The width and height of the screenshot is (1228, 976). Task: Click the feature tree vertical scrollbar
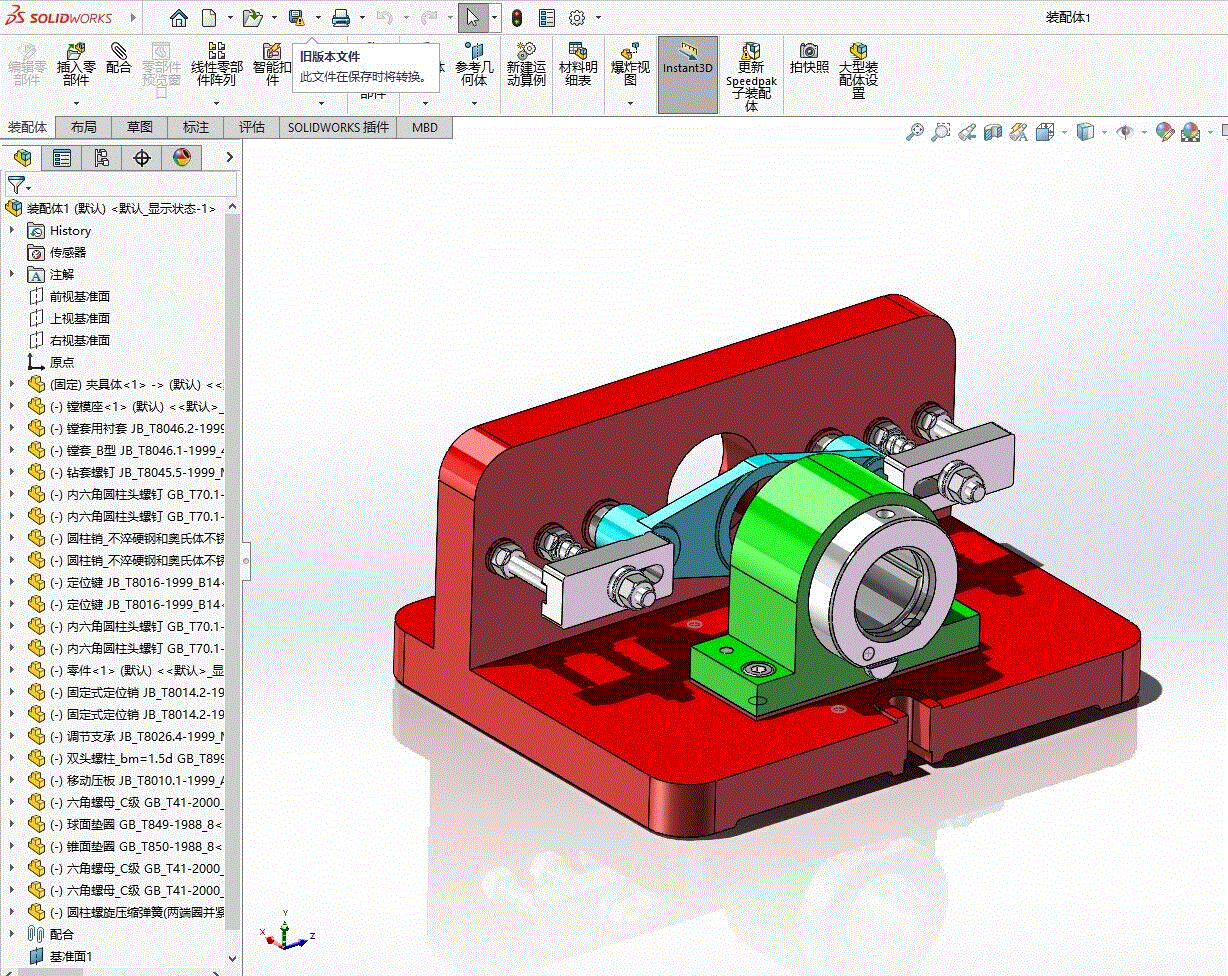[234, 570]
